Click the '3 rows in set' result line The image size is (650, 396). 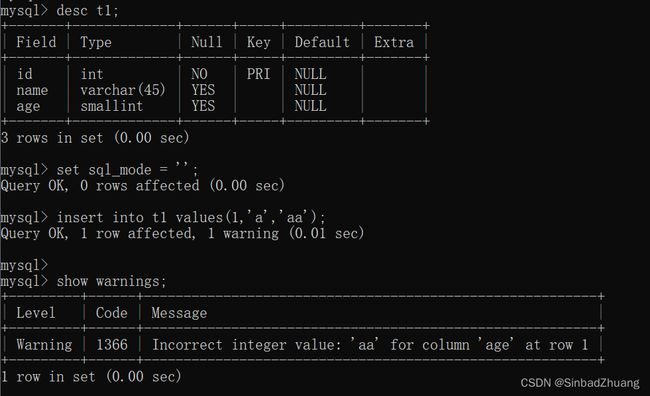(x=95, y=138)
